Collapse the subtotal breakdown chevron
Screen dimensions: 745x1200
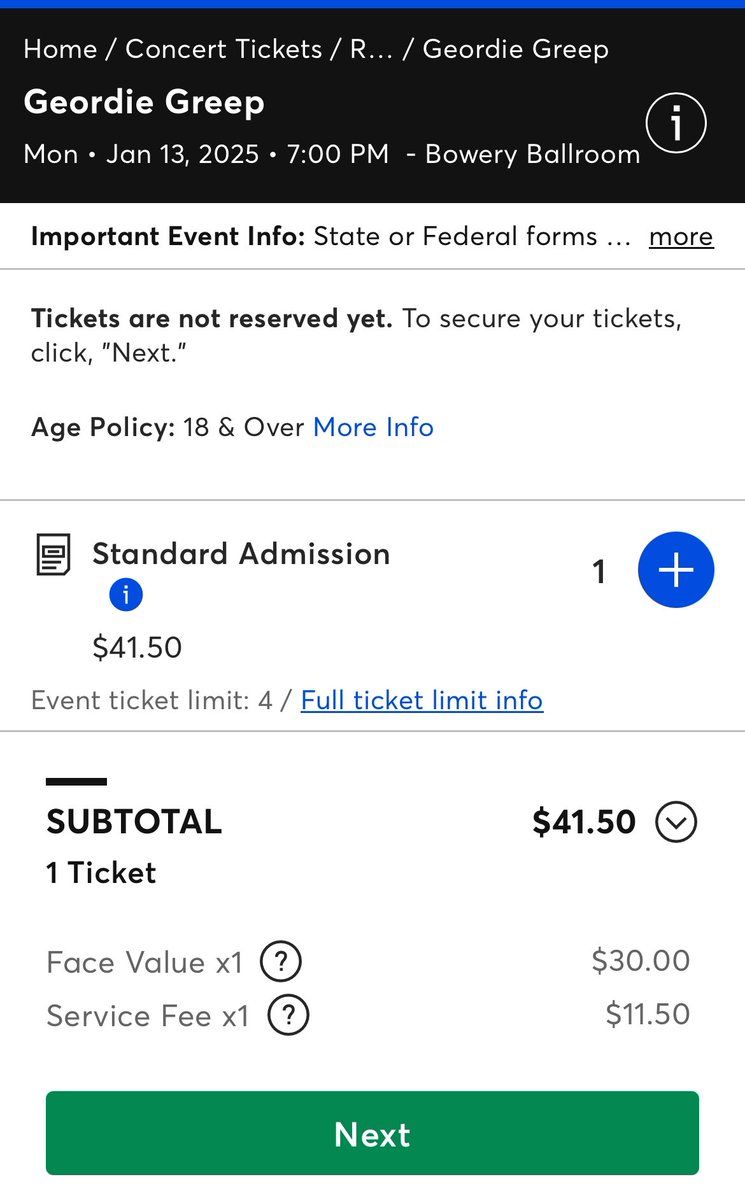click(x=676, y=823)
